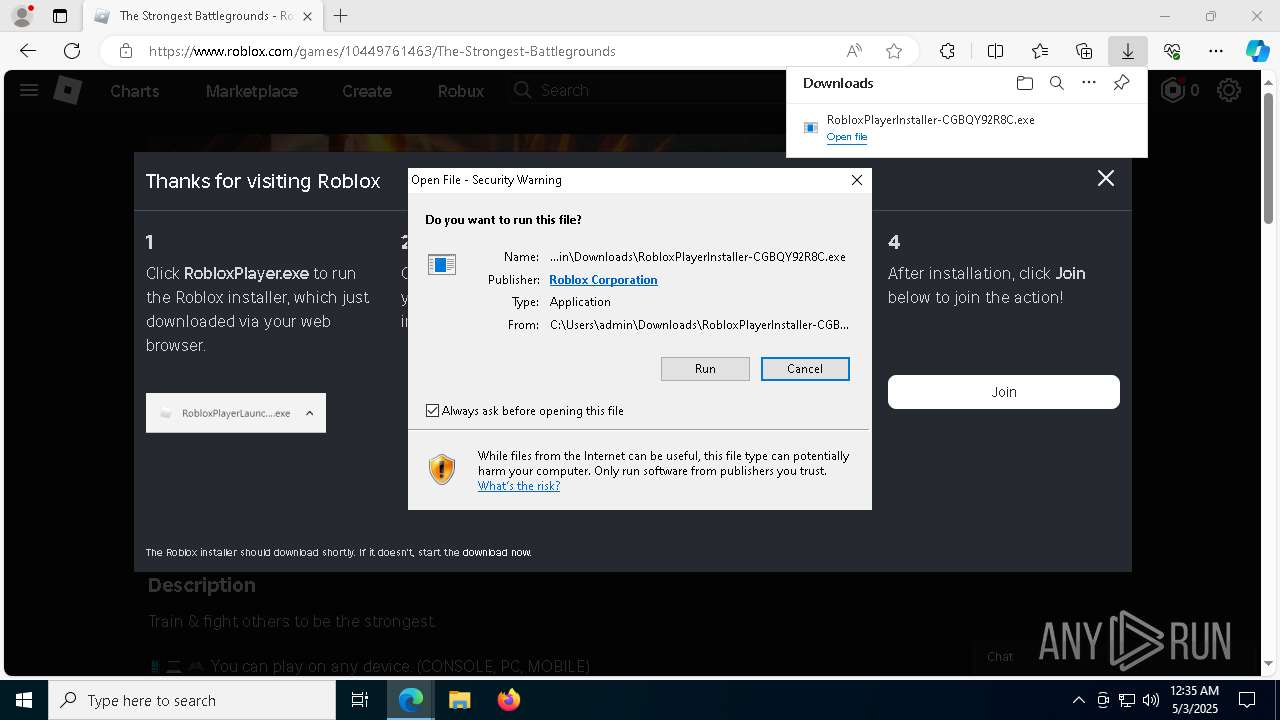The height and width of the screenshot is (720, 1280).
Task: Click the Downloads toolbar icon
Action: tap(1128, 51)
